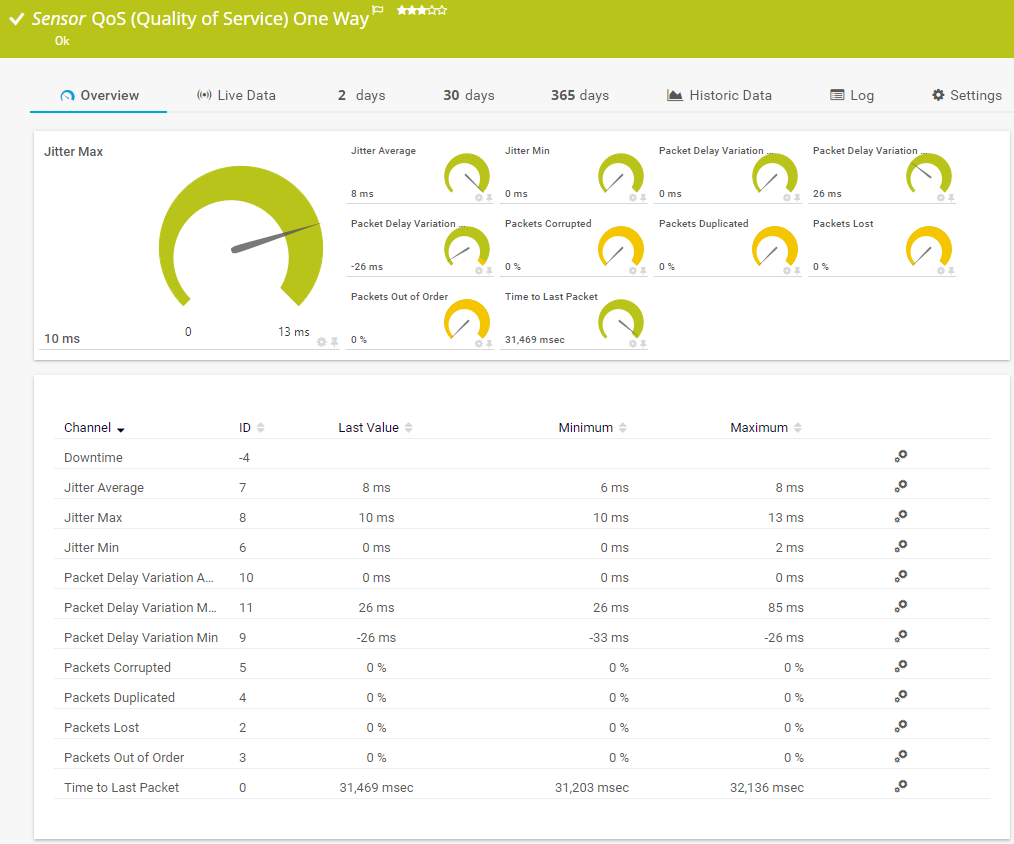Screen dimensions: 1014x844
Task: Click gear icon on Jitter Max gauge
Action: point(322,342)
